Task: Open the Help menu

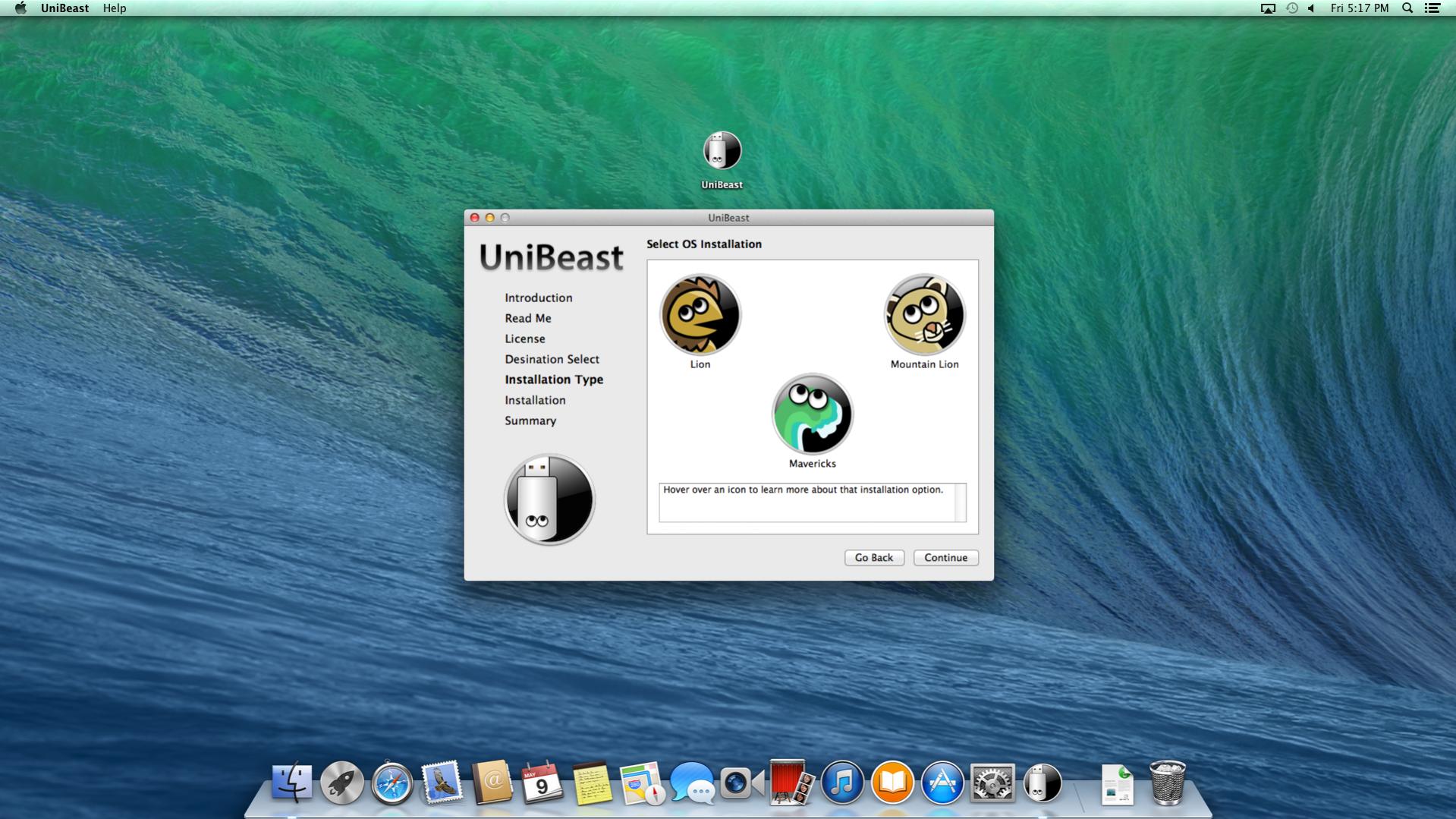Action: coord(115,8)
